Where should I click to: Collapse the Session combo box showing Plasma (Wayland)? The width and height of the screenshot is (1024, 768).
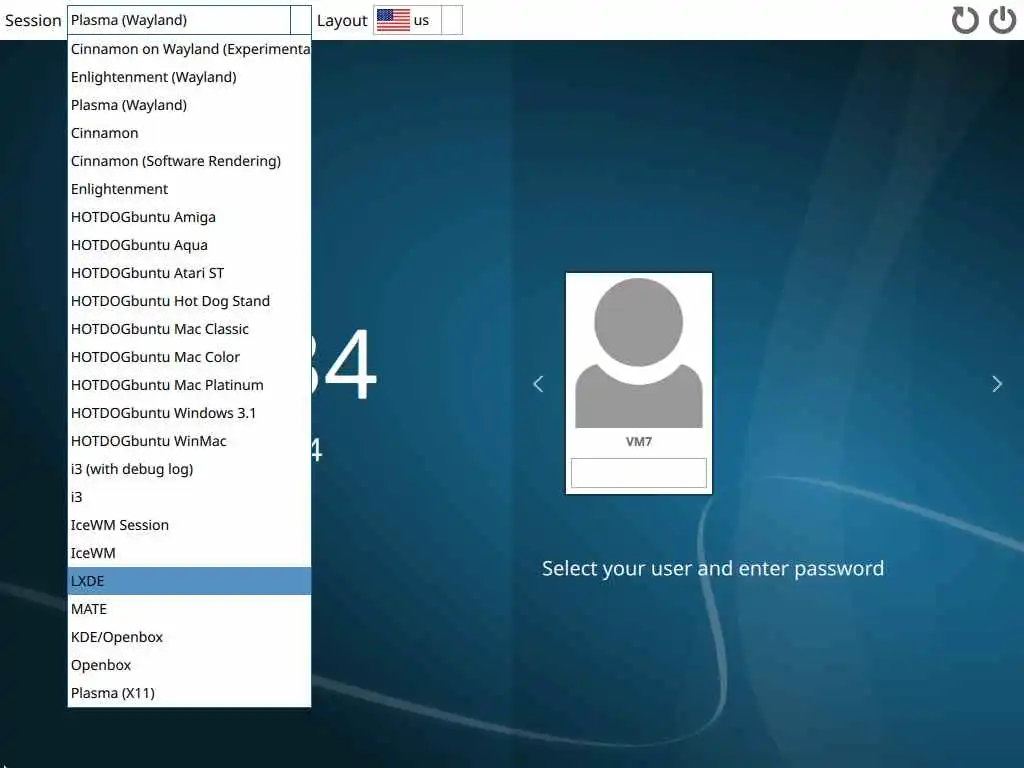[189, 20]
